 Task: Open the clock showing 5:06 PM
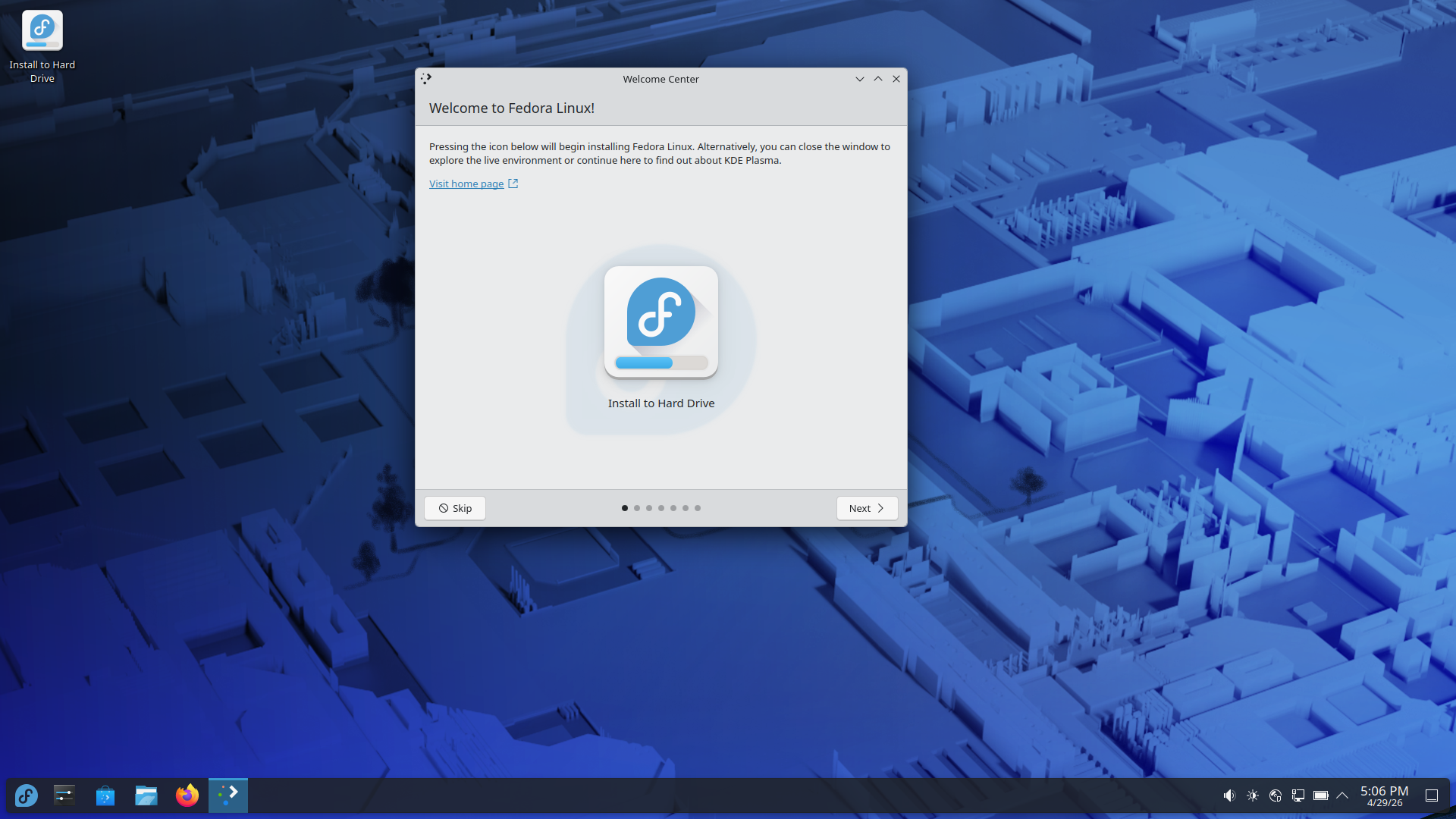point(1385,795)
